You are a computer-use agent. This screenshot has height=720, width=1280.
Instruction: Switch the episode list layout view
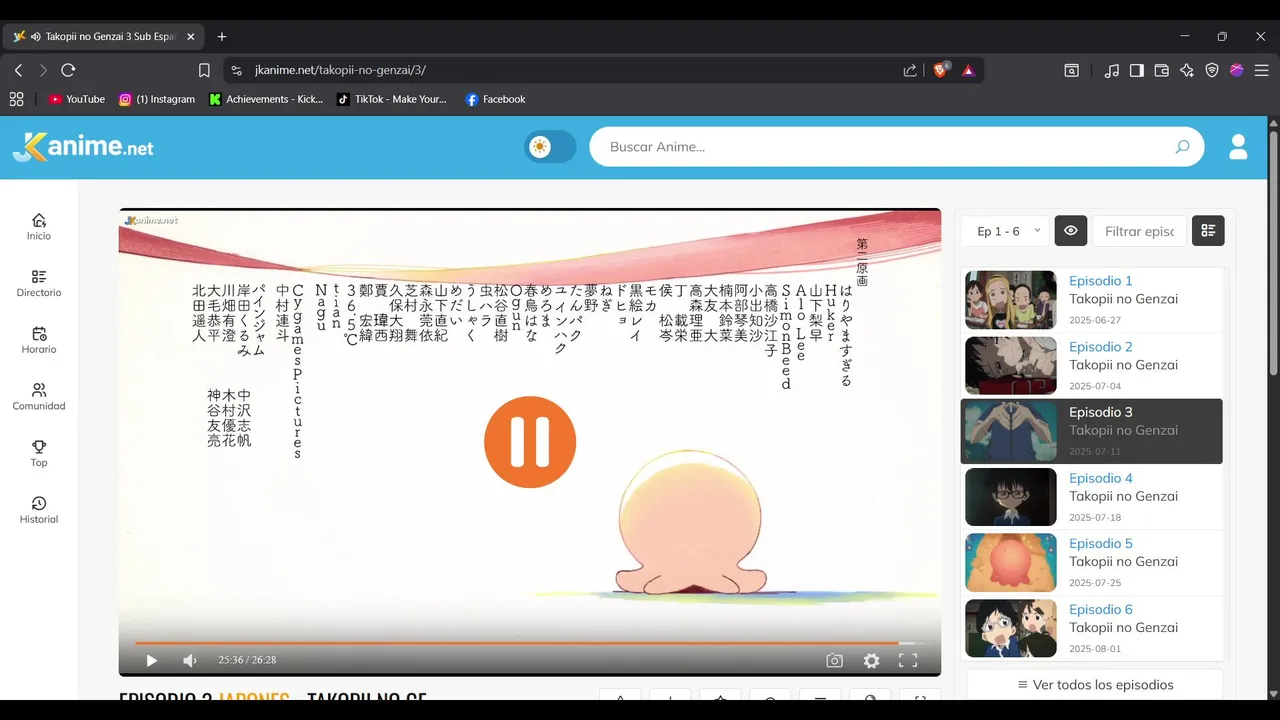(1208, 231)
